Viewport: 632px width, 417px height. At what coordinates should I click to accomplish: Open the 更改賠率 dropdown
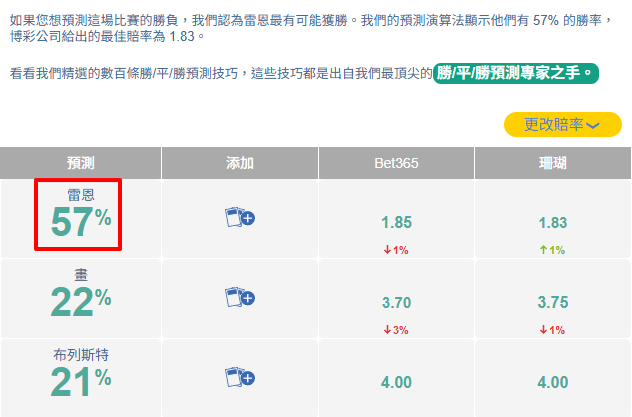pos(563,124)
